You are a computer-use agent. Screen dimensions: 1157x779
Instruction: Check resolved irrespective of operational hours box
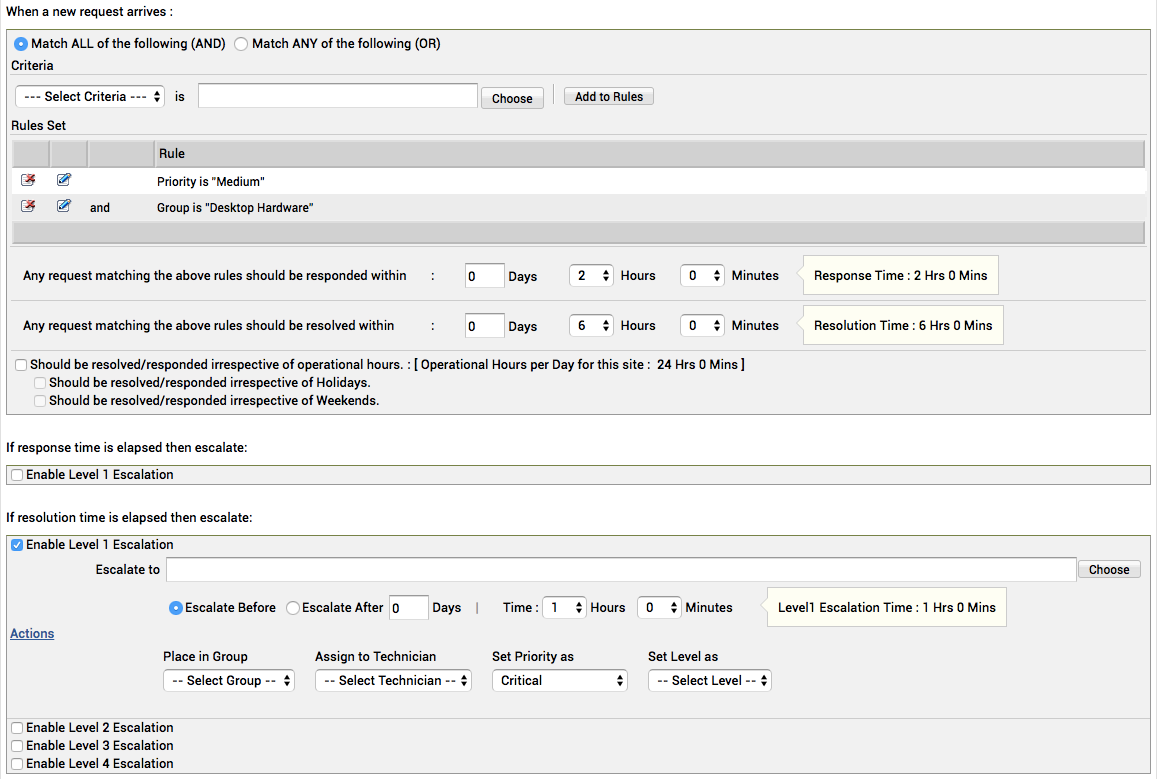[21, 365]
